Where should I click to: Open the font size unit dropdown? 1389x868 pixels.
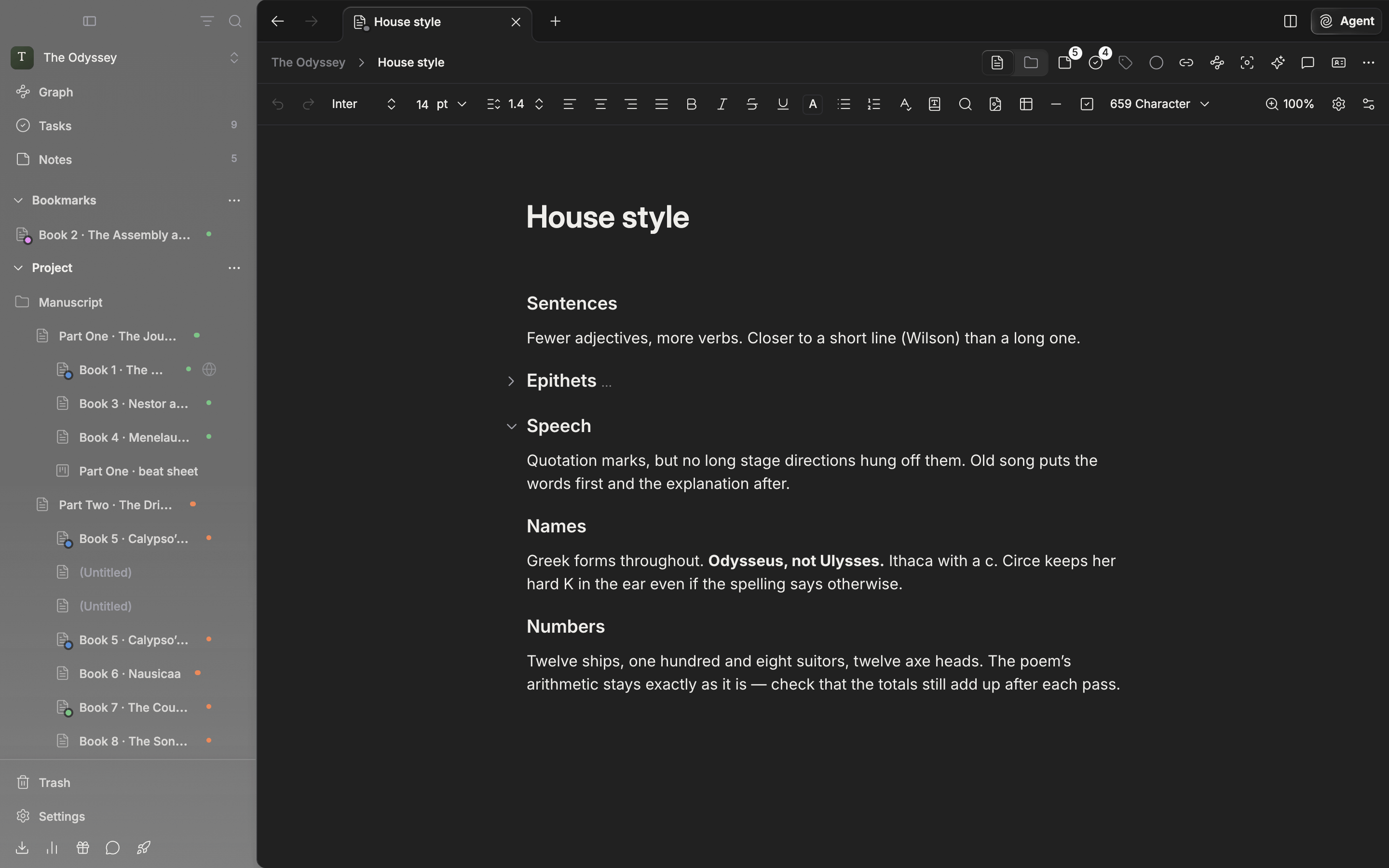(x=452, y=104)
